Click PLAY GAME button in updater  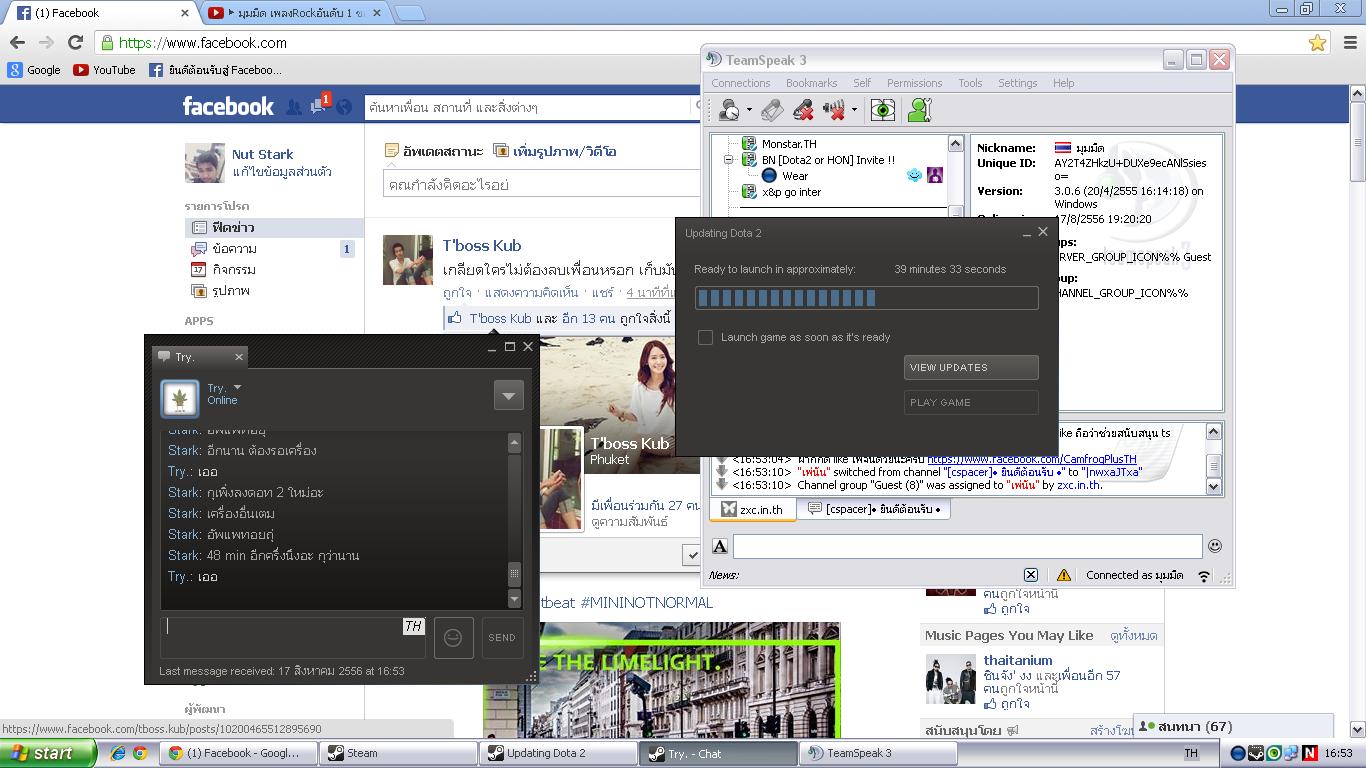click(x=971, y=402)
